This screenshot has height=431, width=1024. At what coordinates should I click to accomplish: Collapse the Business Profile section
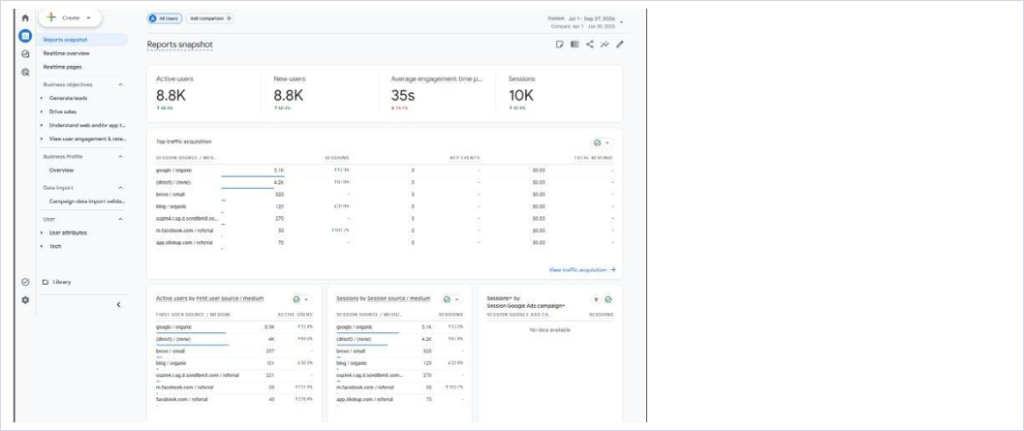click(x=120, y=157)
